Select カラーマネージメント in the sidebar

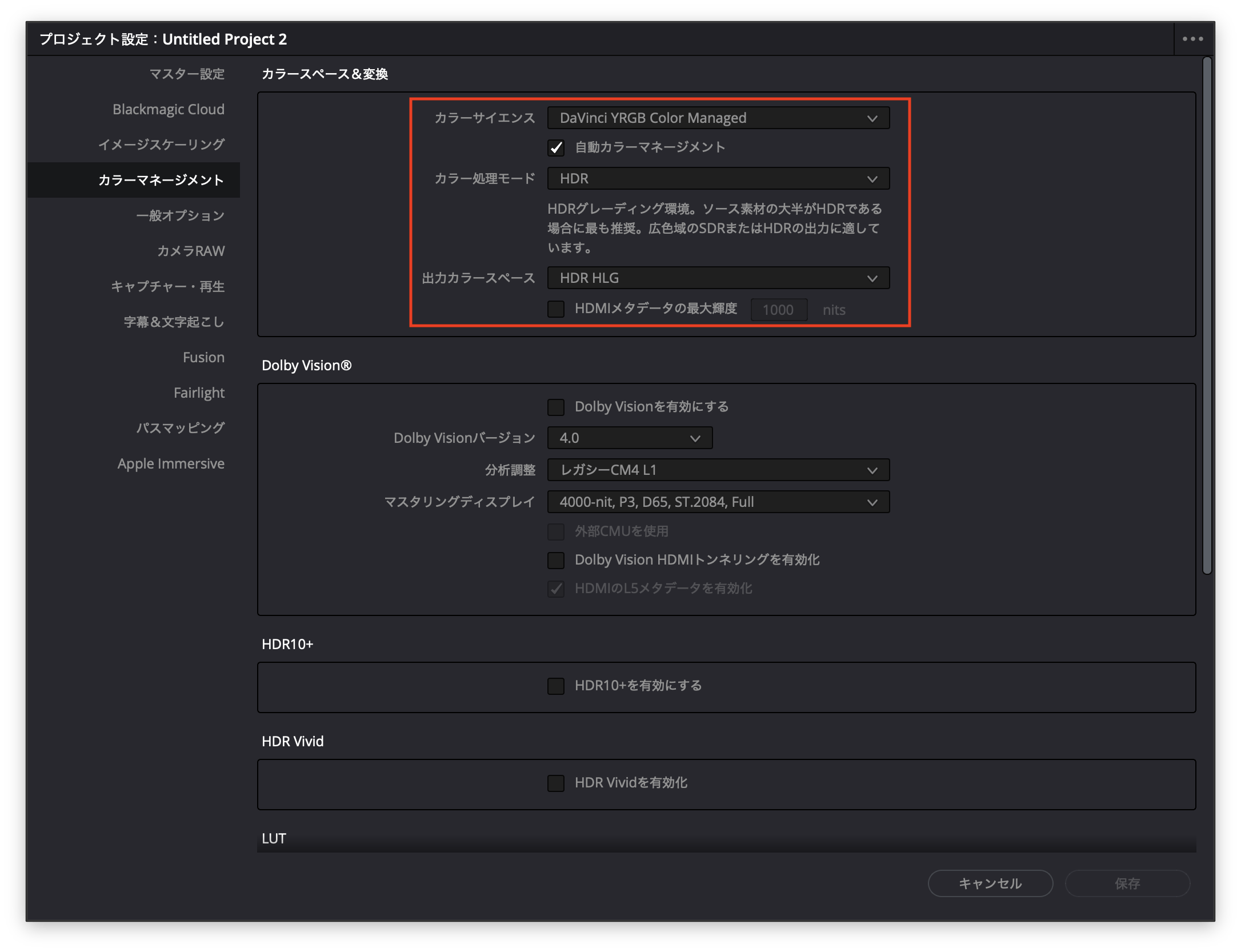click(134, 180)
